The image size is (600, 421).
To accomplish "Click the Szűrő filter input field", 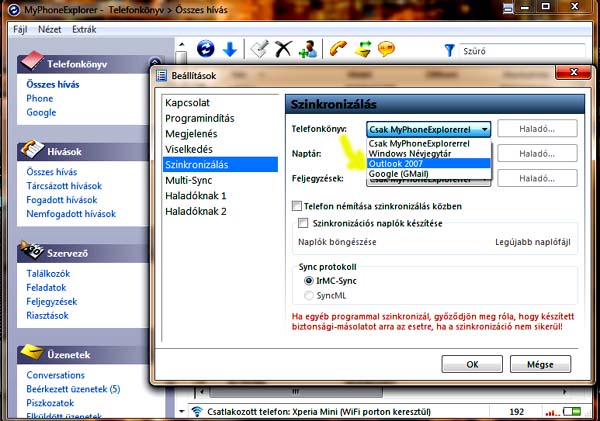I will [x=522, y=51].
